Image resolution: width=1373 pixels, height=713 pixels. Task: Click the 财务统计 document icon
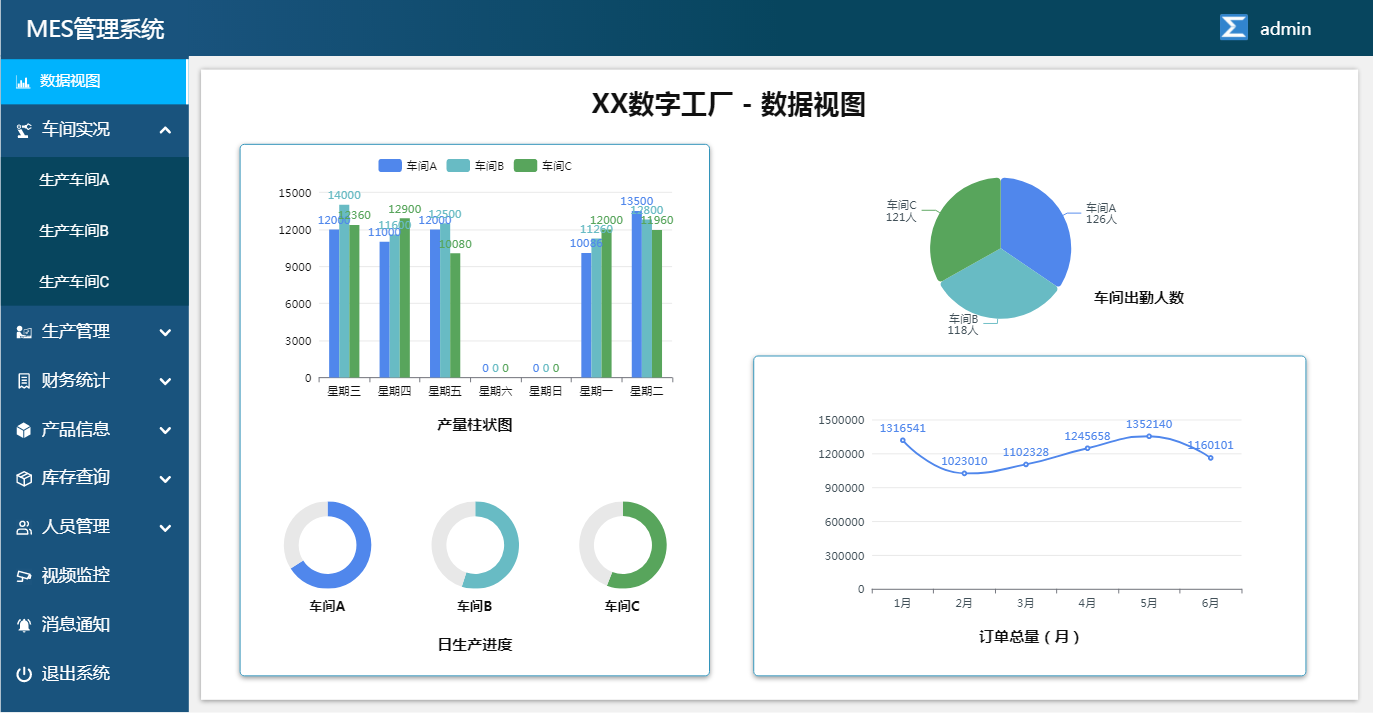click(x=24, y=381)
